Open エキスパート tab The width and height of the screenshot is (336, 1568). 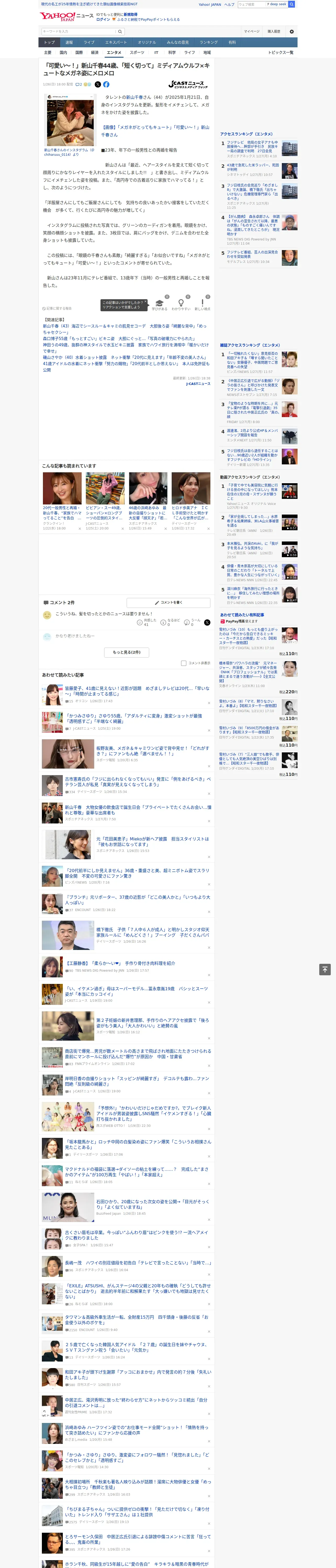pyautogui.click(x=116, y=43)
